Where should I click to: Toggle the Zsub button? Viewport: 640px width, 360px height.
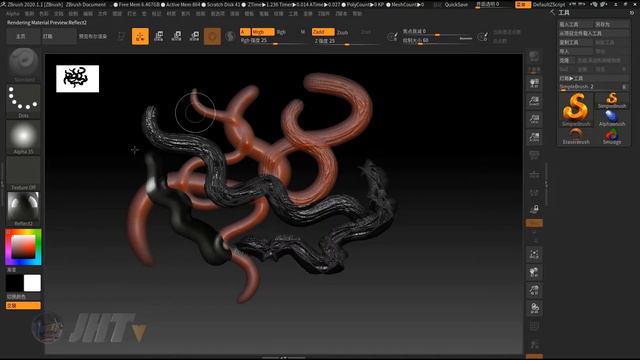click(x=342, y=32)
